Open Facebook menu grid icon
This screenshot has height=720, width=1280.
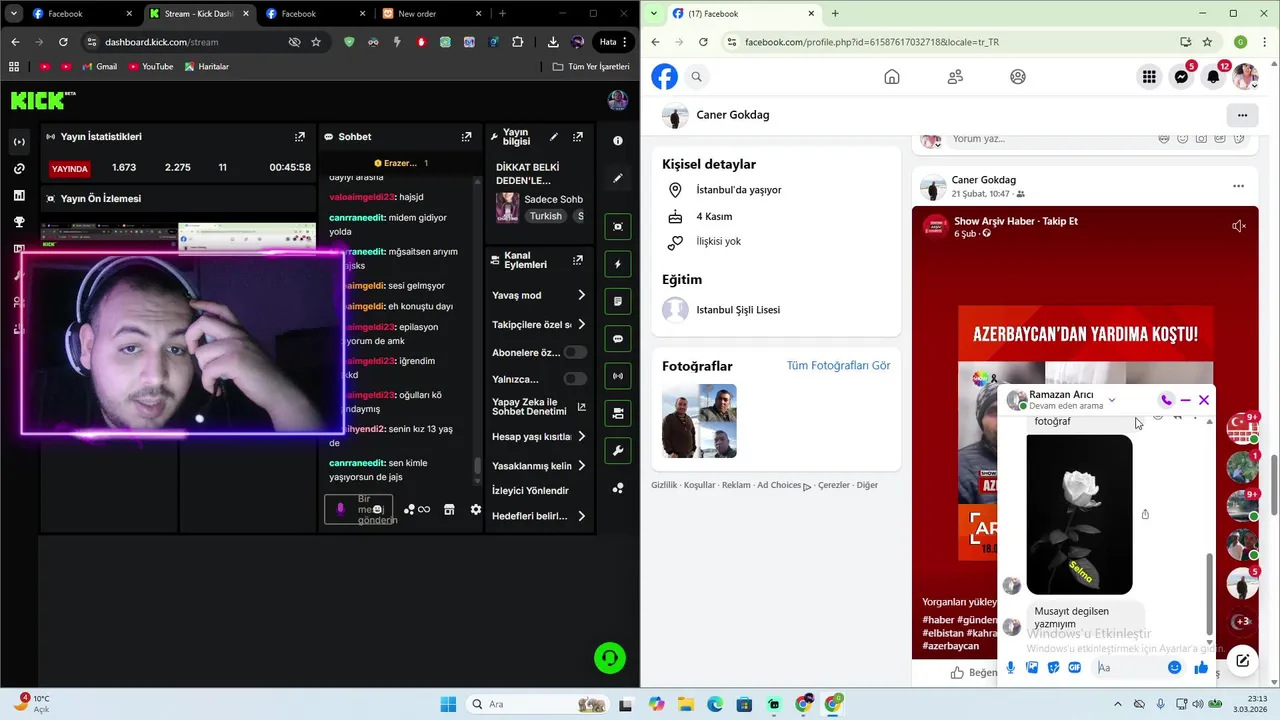(x=1149, y=77)
